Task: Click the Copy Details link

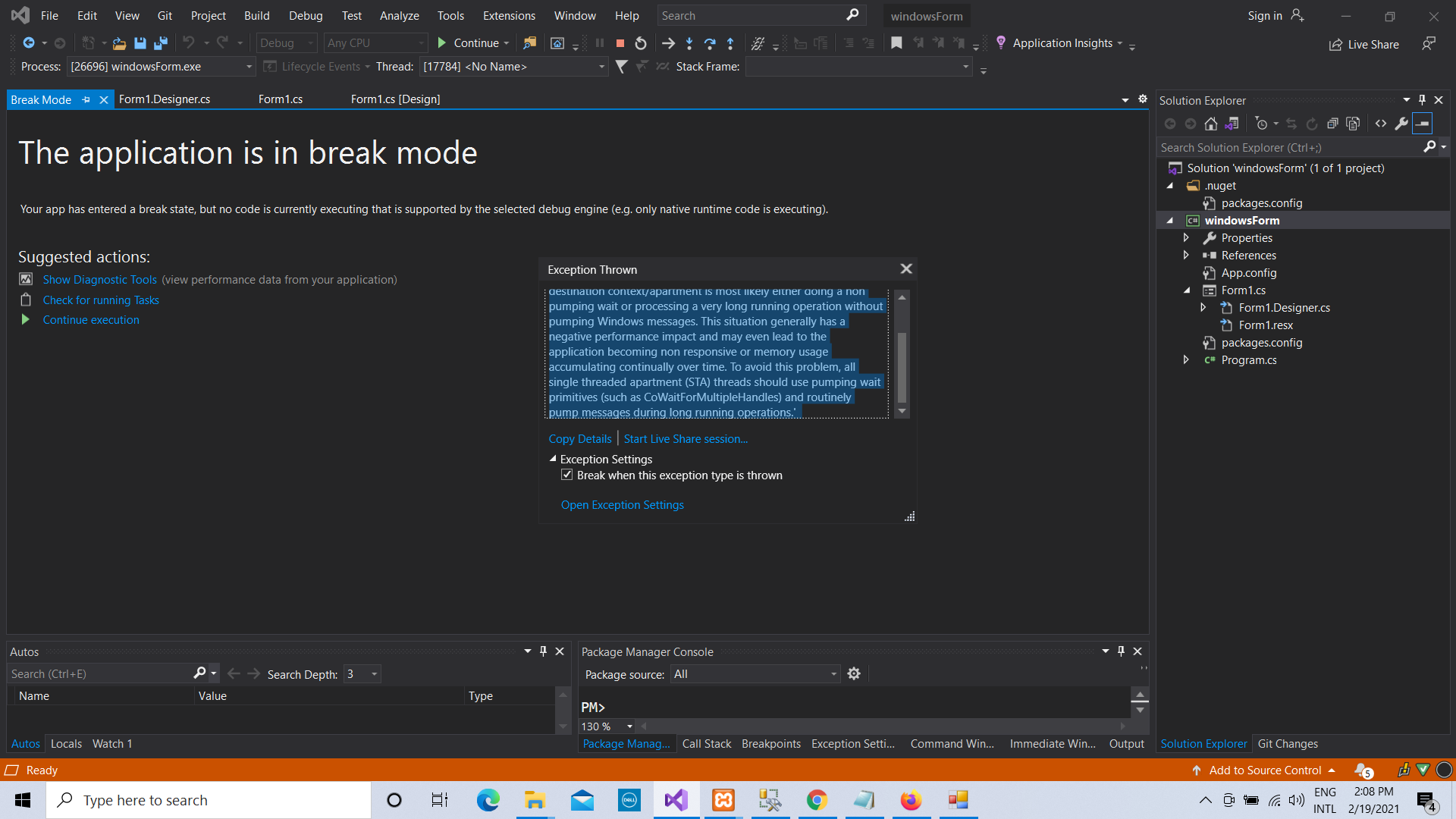Action: (x=579, y=439)
